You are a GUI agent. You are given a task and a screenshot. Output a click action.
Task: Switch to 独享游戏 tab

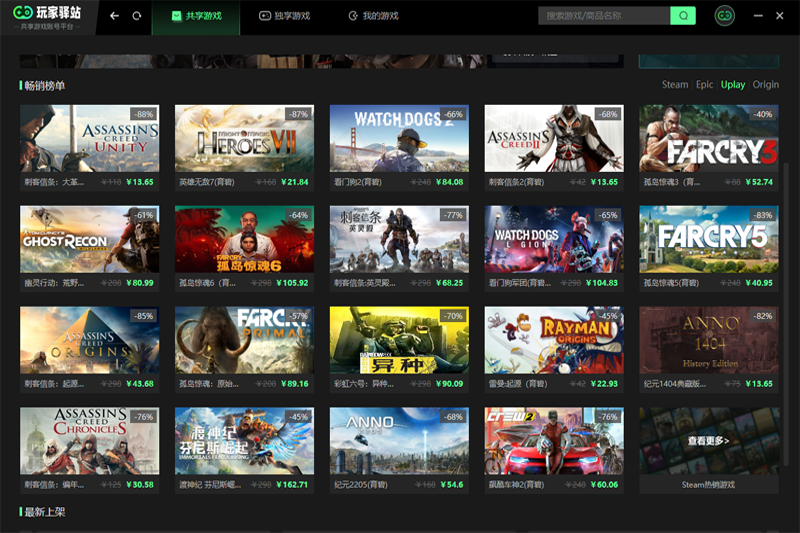point(285,16)
